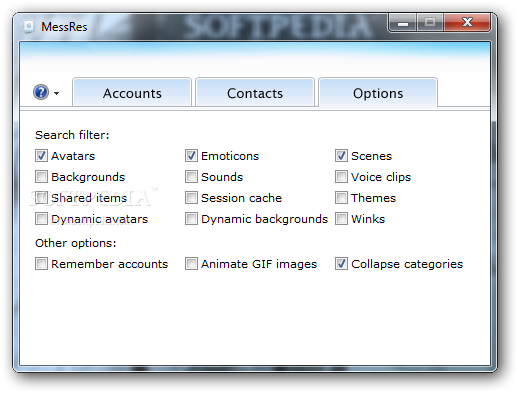Turn on Animate GIF images
The width and height of the screenshot is (518, 393).
point(191,264)
